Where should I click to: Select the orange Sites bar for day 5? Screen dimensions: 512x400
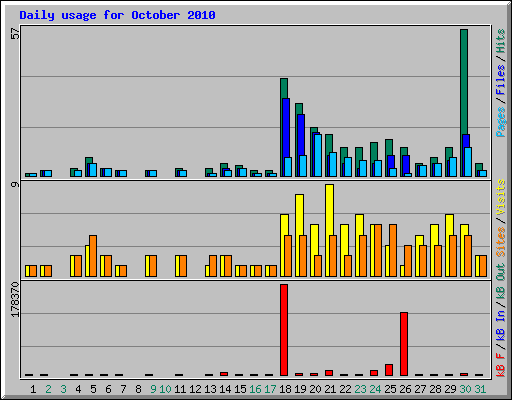point(93,256)
